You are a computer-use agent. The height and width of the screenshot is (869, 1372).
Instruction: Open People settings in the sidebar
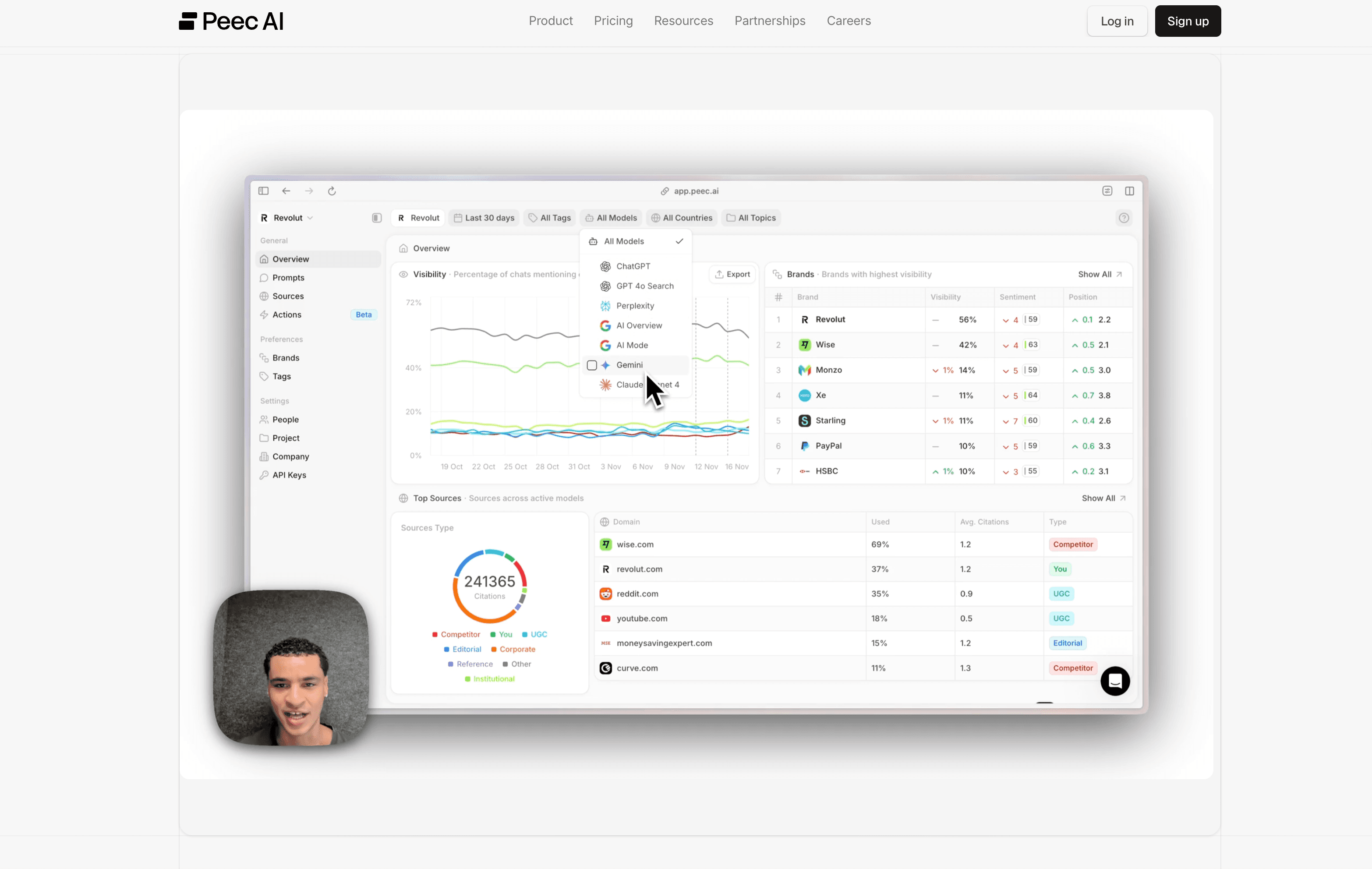pyautogui.click(x=318, y=420)
